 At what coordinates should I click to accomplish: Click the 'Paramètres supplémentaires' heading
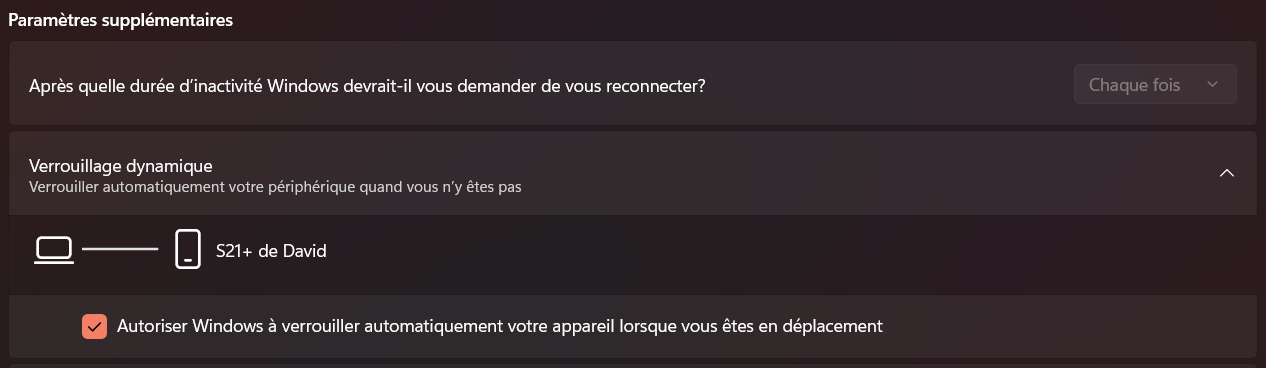pyautogui.click(x=121, y=20)
